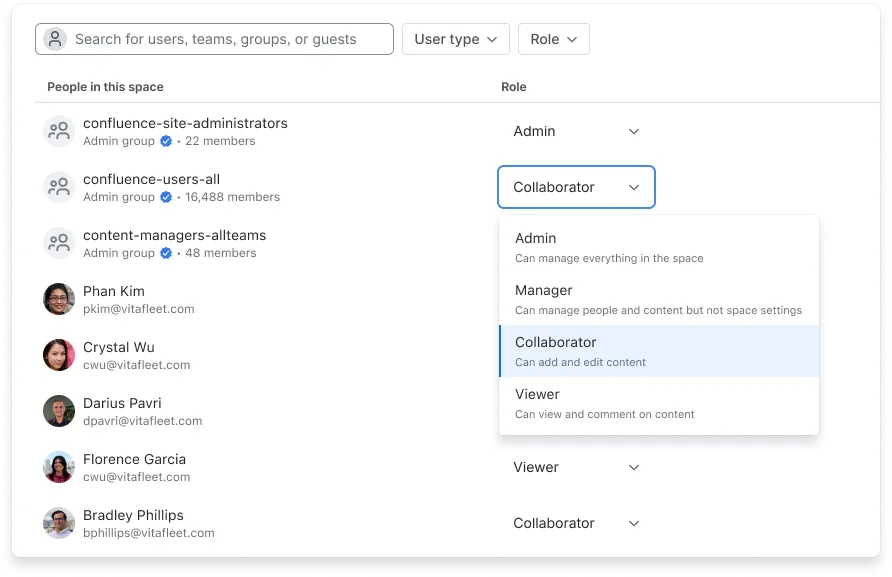Viewport: 892px width, 577px height.
Task: Click the group icon for confluence-users-all
Action: (59, 187)
